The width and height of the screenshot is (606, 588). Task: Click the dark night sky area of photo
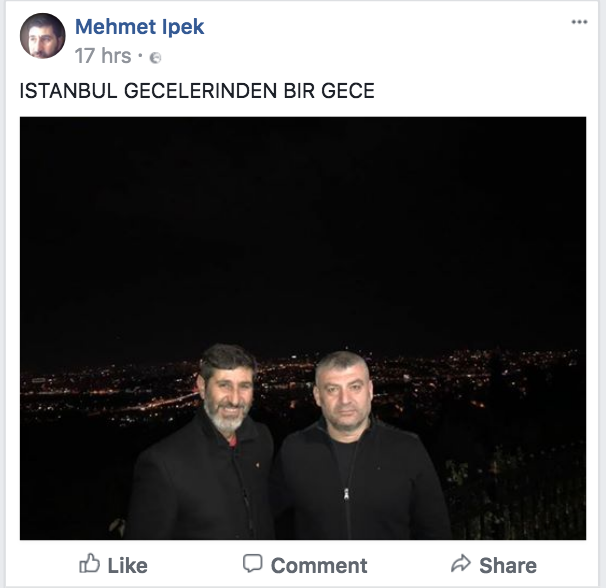303,232
